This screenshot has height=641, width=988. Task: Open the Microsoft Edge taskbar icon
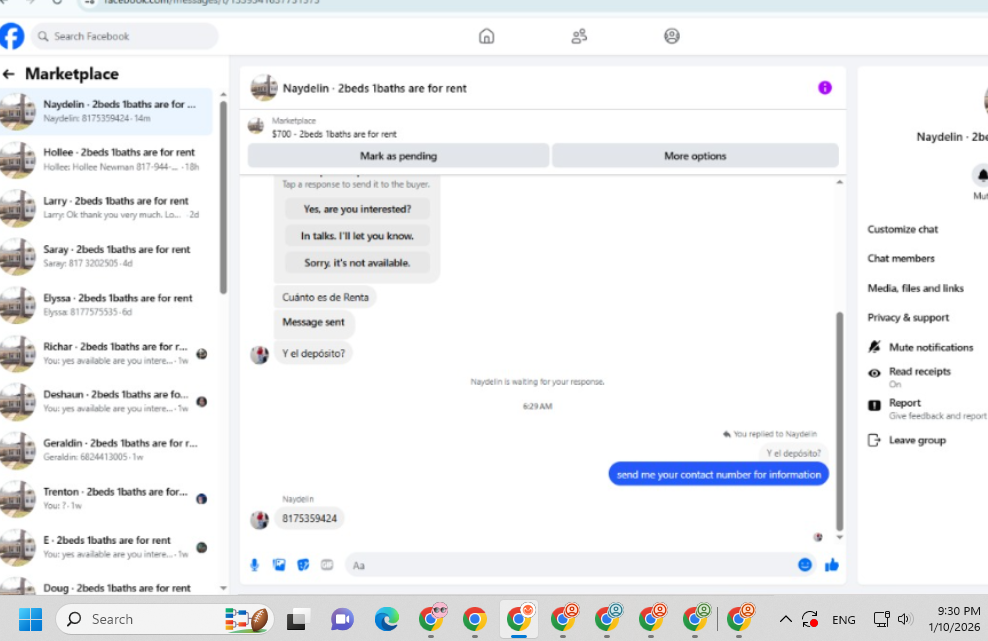tap(386, 619)
